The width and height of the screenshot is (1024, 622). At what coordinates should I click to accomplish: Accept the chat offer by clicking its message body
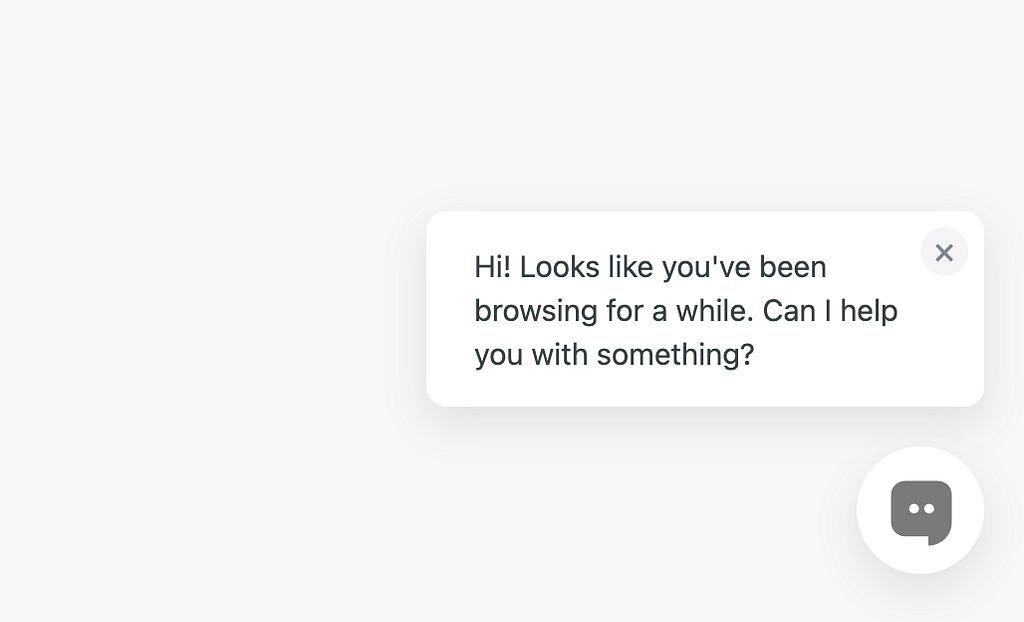tap(686, 311)
